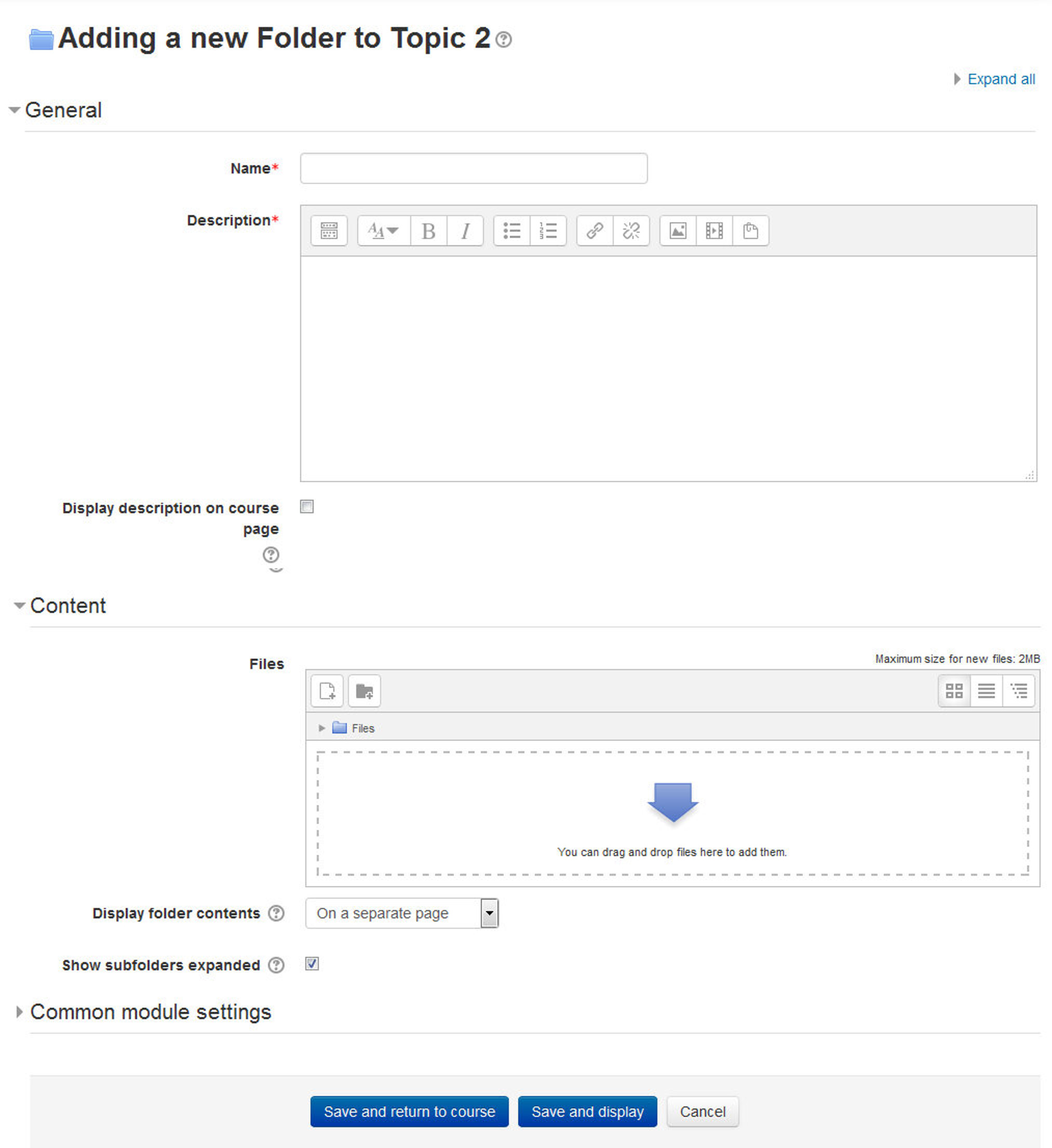Toggle the ordered list option in the editor
The width and height of the screenshot is (1052, 1148).
(548, 231)
